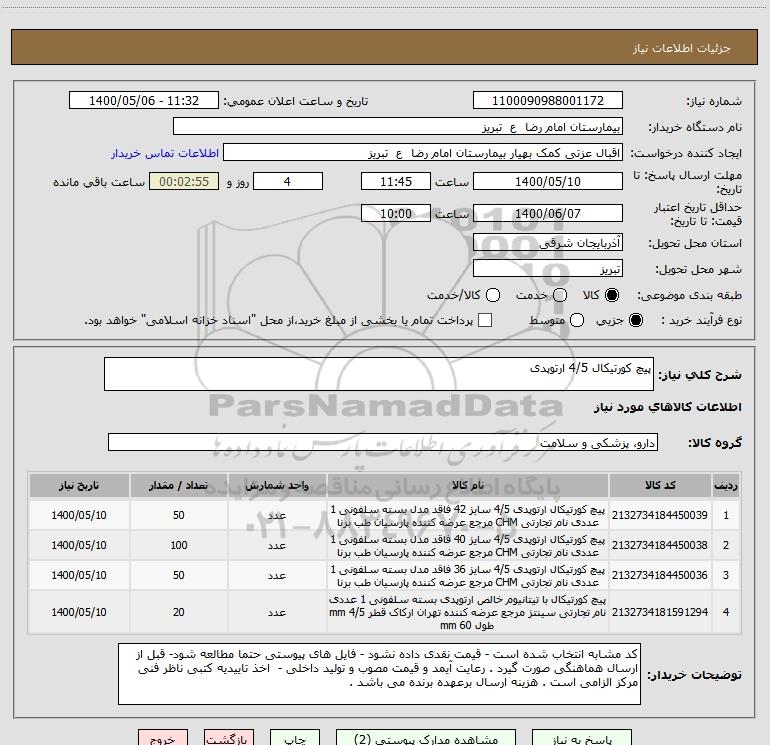Click the چاپ print button
770x745 pixels.
(x=295, y=739)
